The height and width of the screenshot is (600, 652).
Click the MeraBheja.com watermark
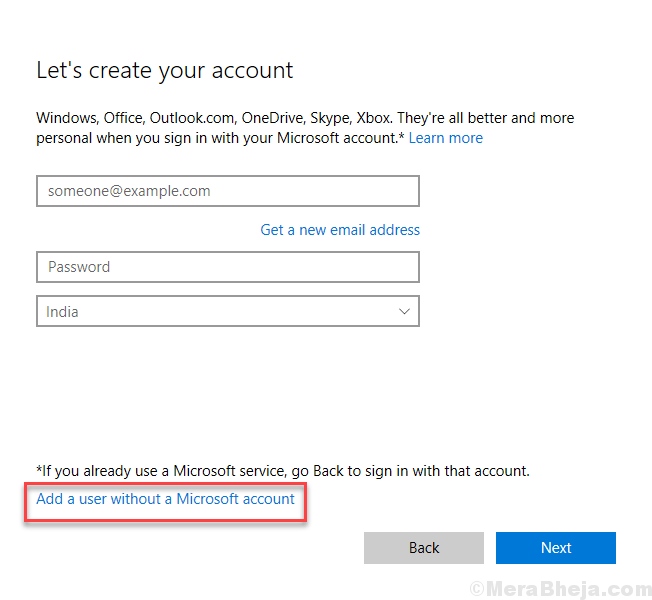[x=561, y=589]
